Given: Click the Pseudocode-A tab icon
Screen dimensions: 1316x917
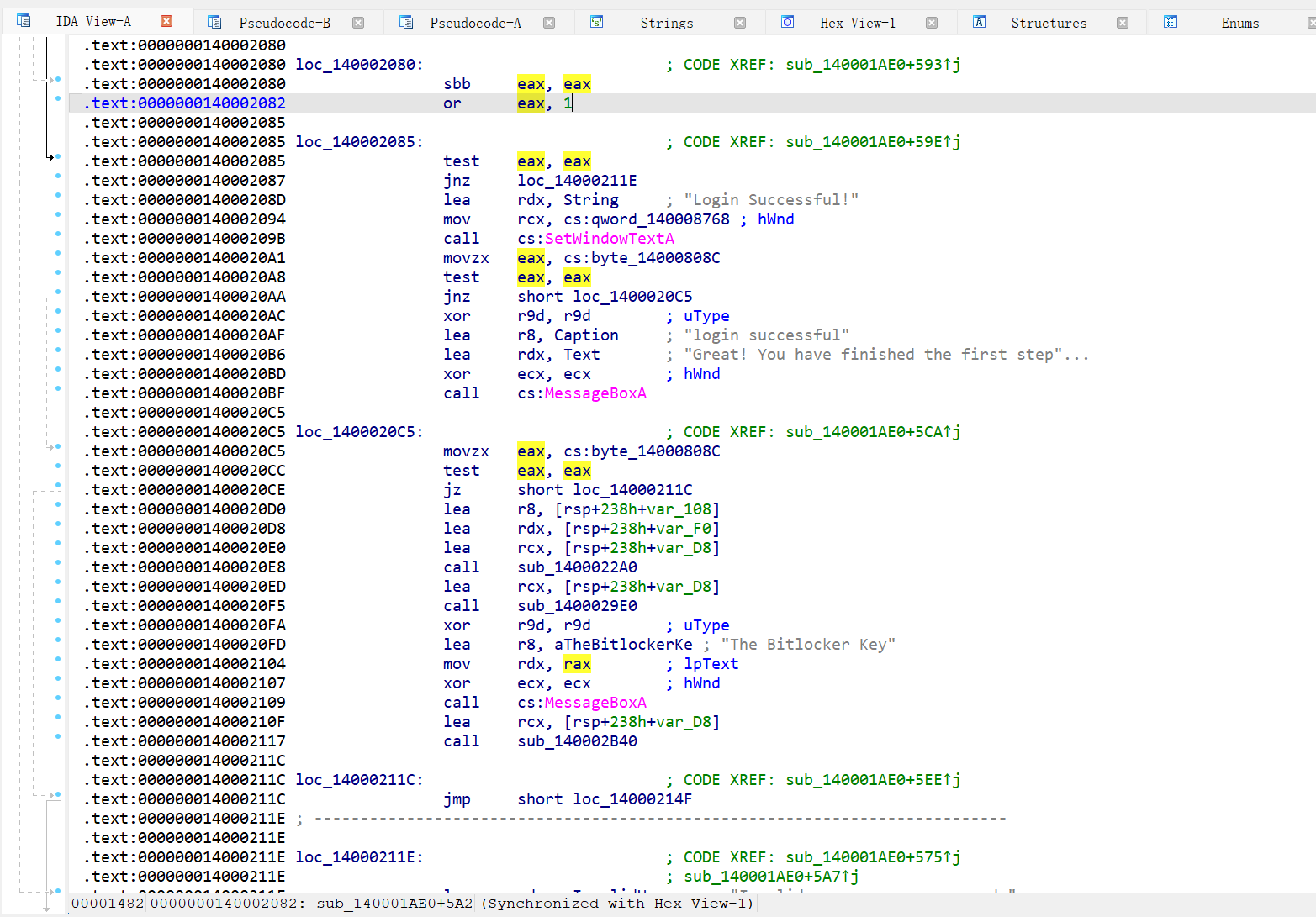Looking at the screenshot, I should 406,23.
